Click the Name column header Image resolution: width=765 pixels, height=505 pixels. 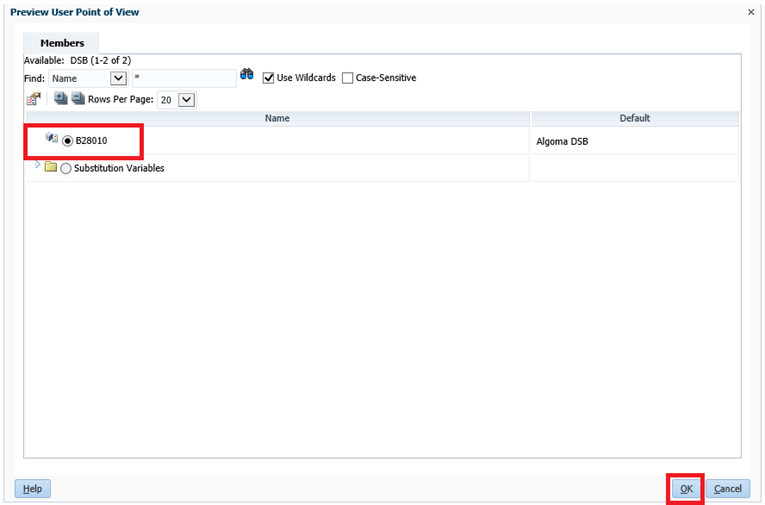pos(277,118)
